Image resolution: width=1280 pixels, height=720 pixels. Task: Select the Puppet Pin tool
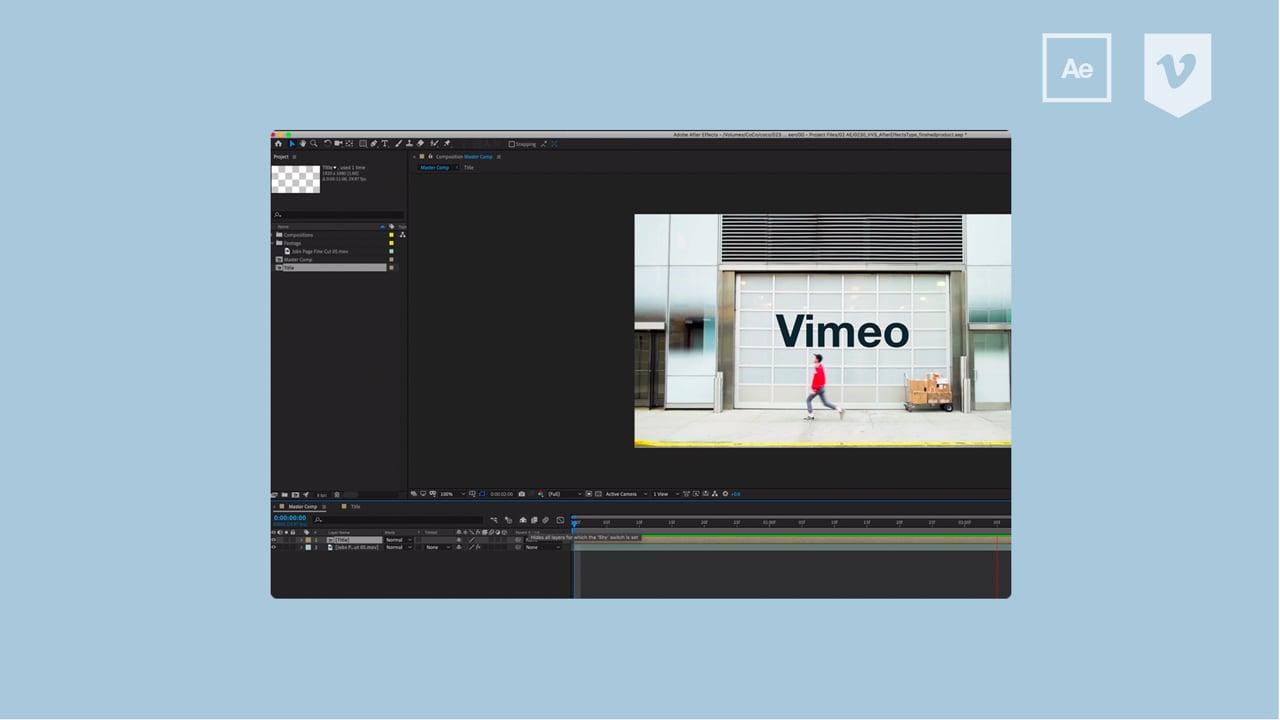pos(447,144)
